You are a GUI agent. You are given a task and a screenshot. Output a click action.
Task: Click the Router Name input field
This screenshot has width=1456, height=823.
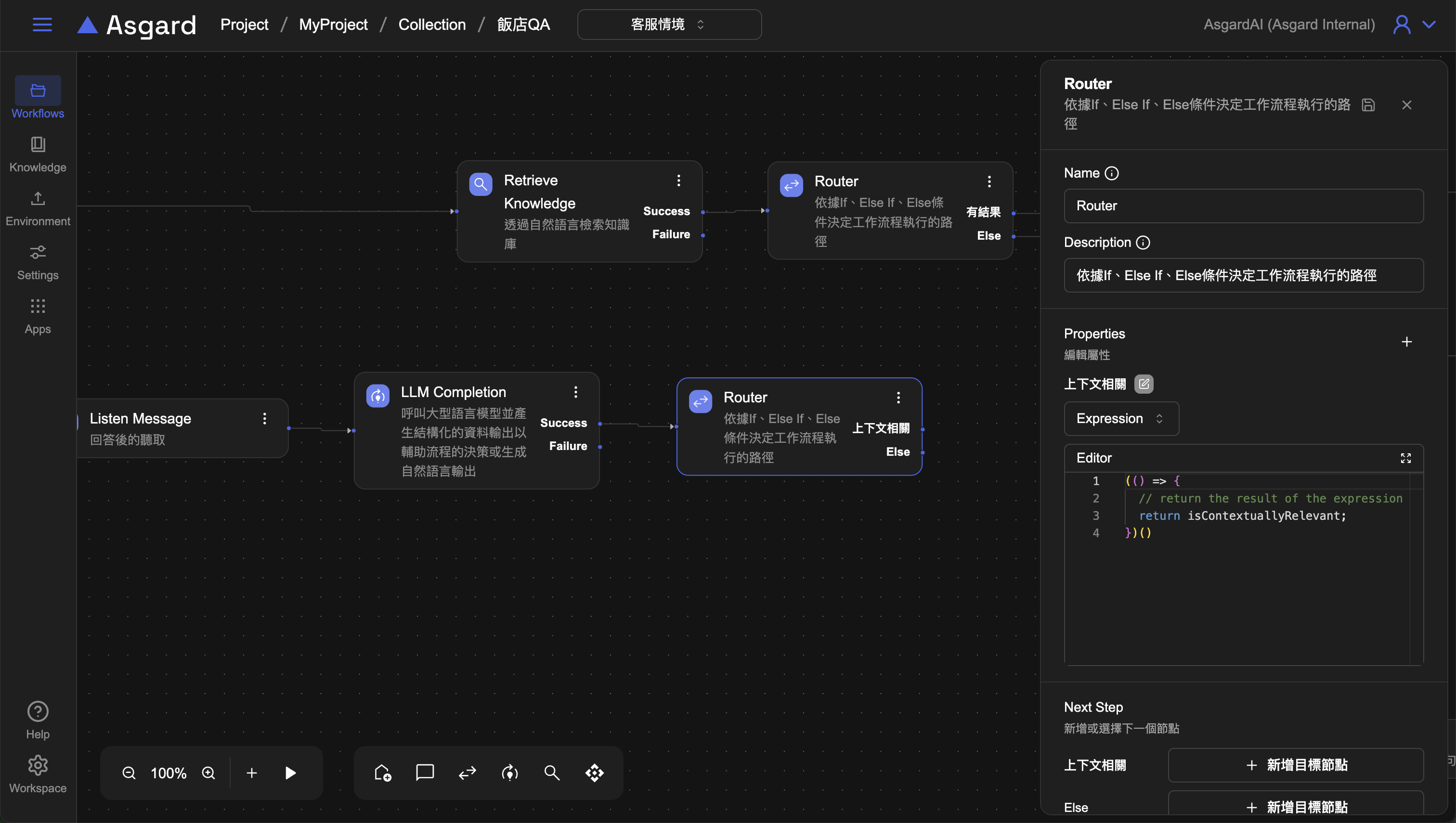1243,206
